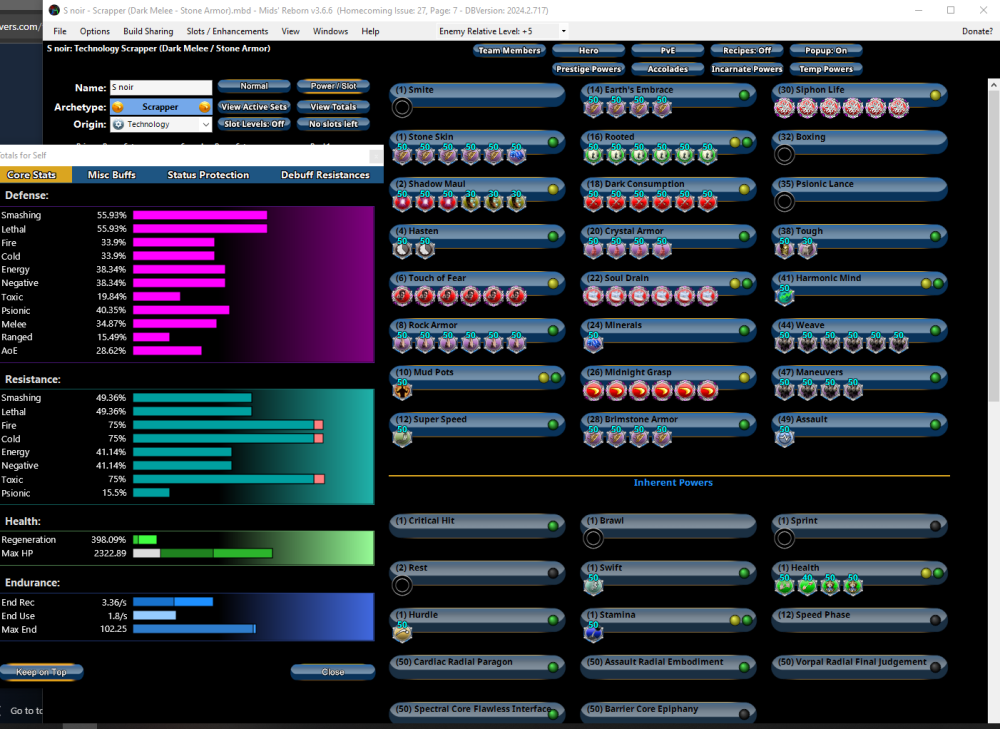Toggle the Slot Levels: Off button
Viewport: 1000px width, 729px height.
click(x=254, y=124)
